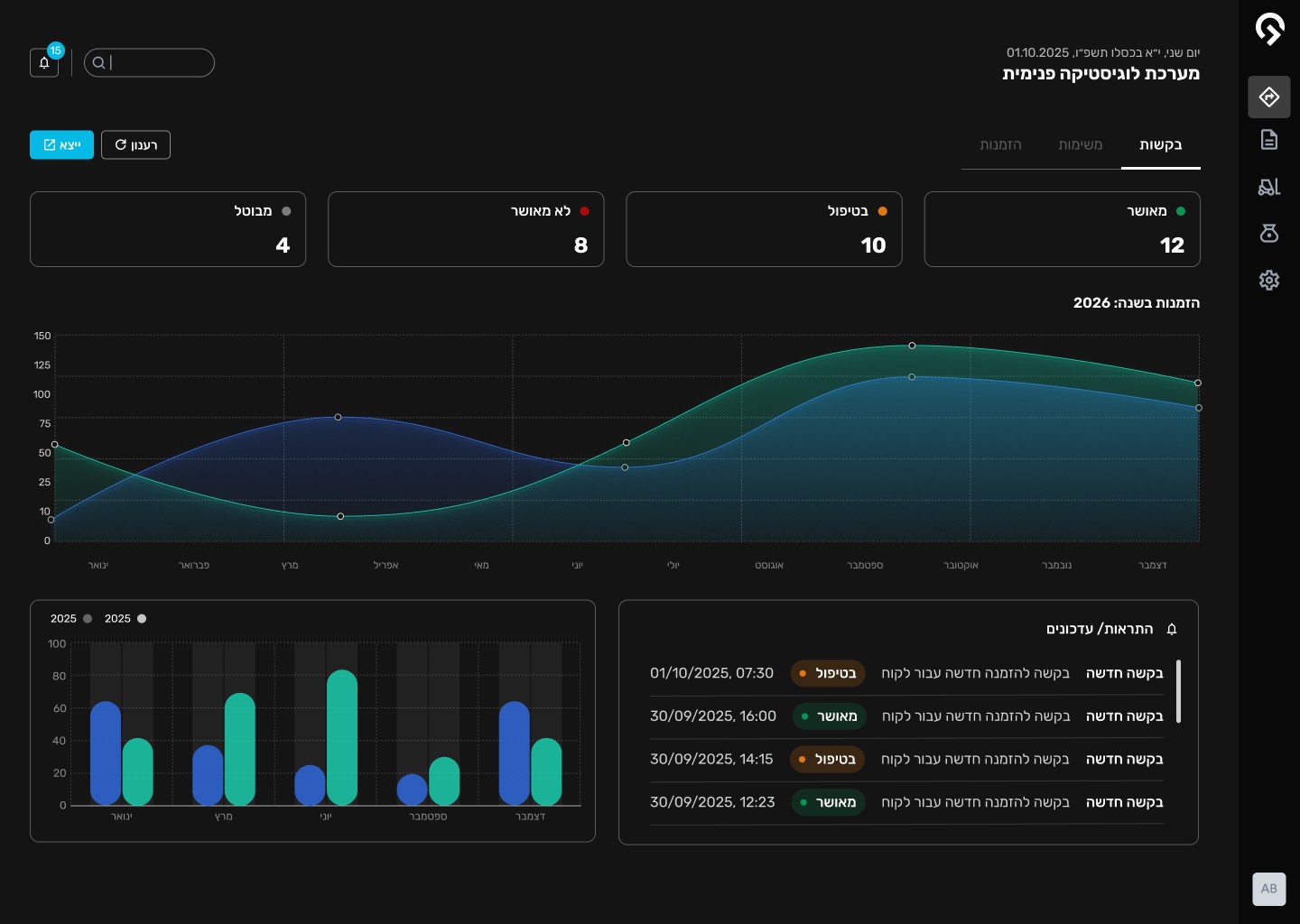Click the logo icon atop the sidebar

[x=1269, y=29]
